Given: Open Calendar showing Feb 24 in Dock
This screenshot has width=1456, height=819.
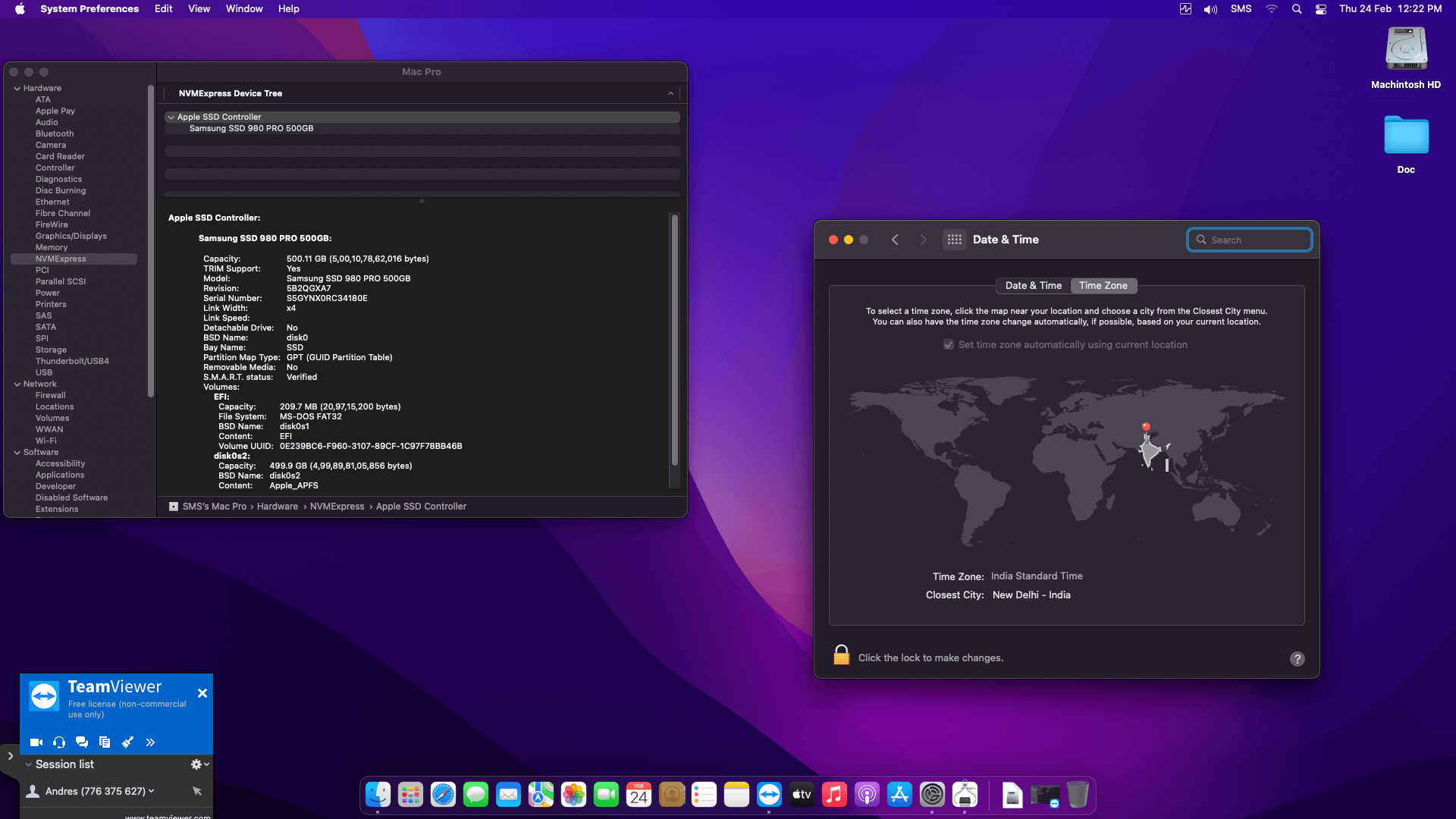Looking at the screenshot, I should [x=639, y=795].
